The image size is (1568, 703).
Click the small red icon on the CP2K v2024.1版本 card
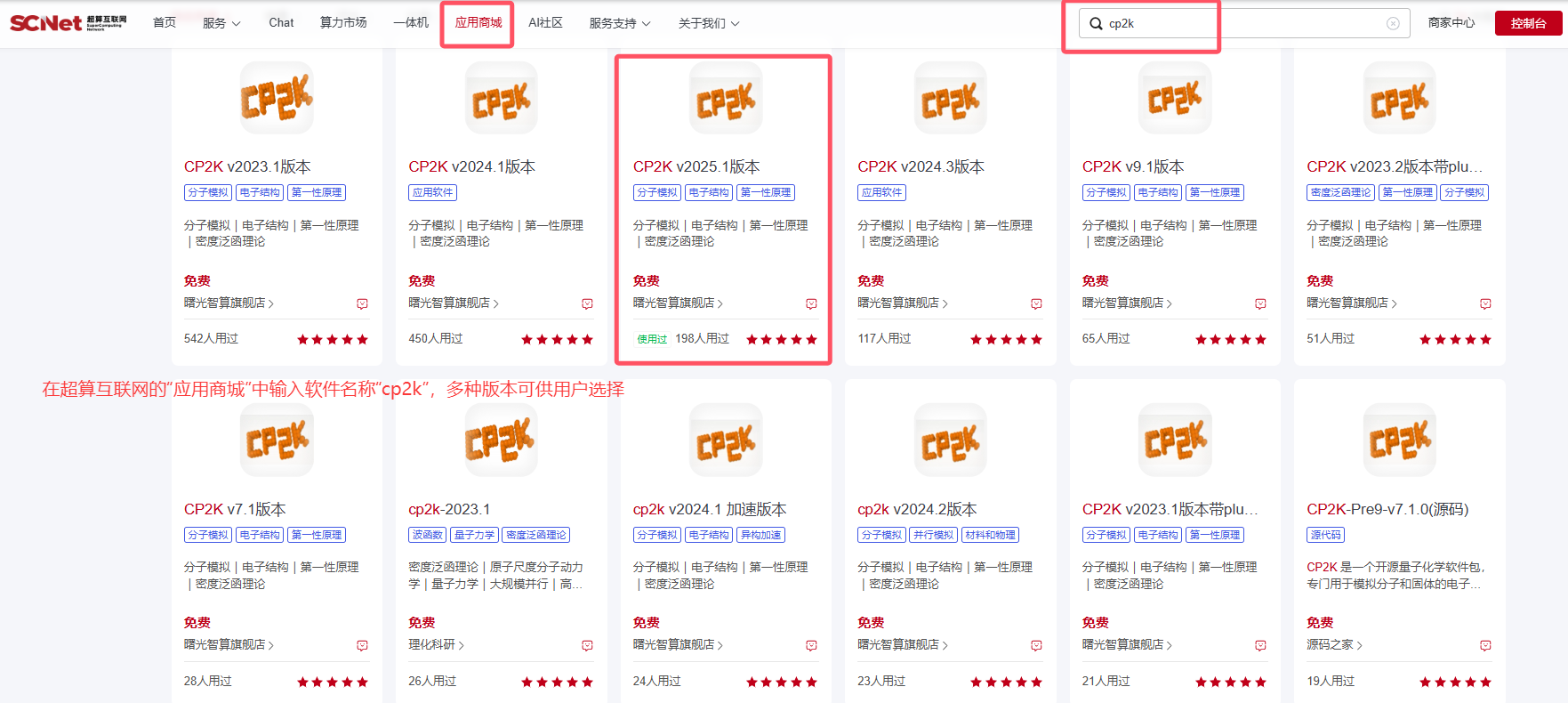587,304
